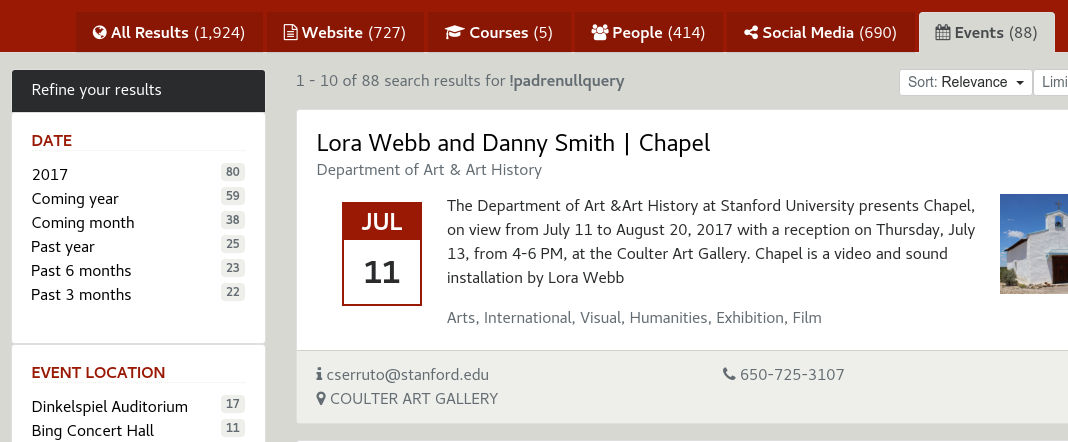Click the phone icon beside 650-725-3107
The image size is (1068, 442).
tap(729, 374)
